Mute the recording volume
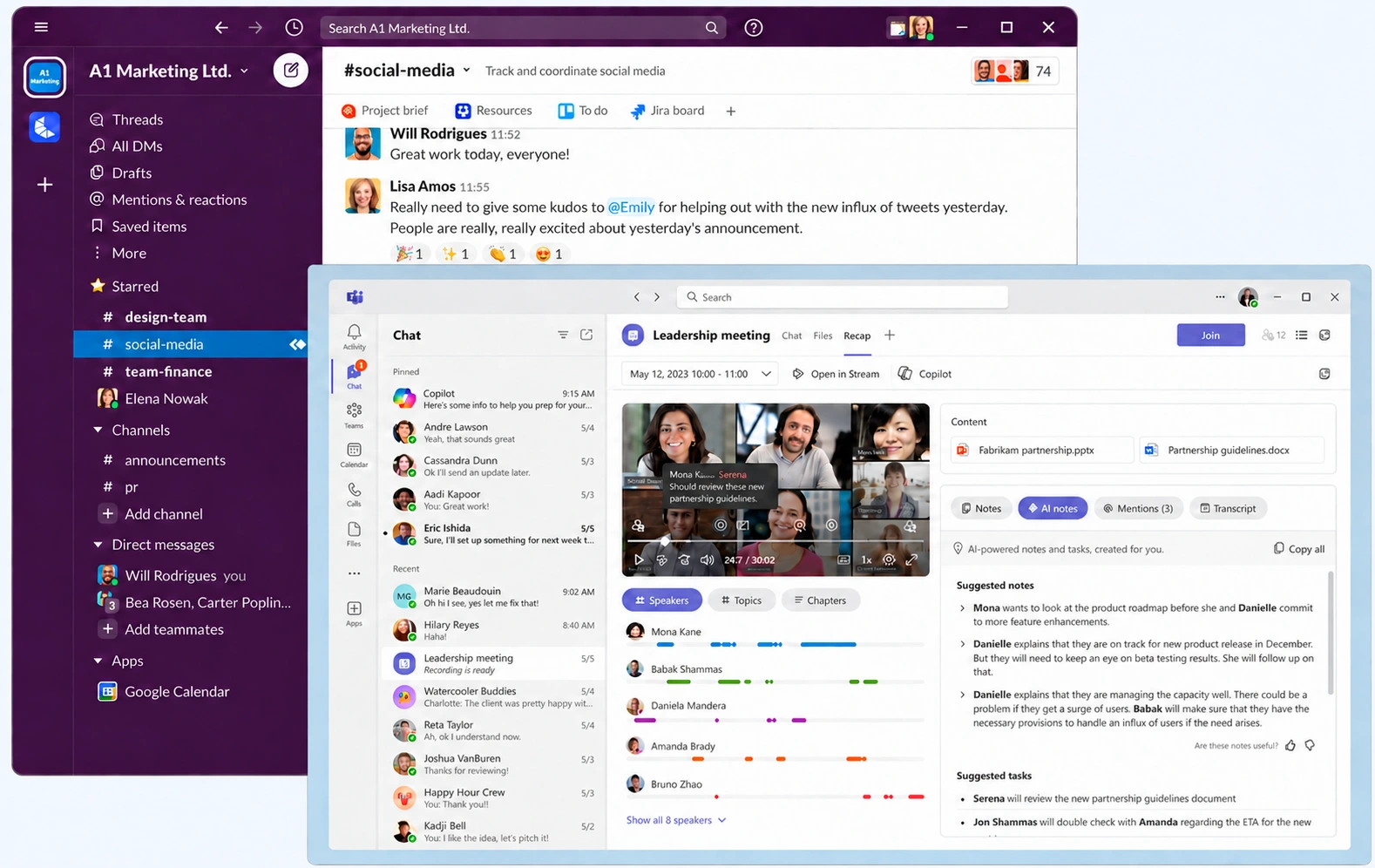The width and height of the screenshot is (1375, 868). (707, 559)
